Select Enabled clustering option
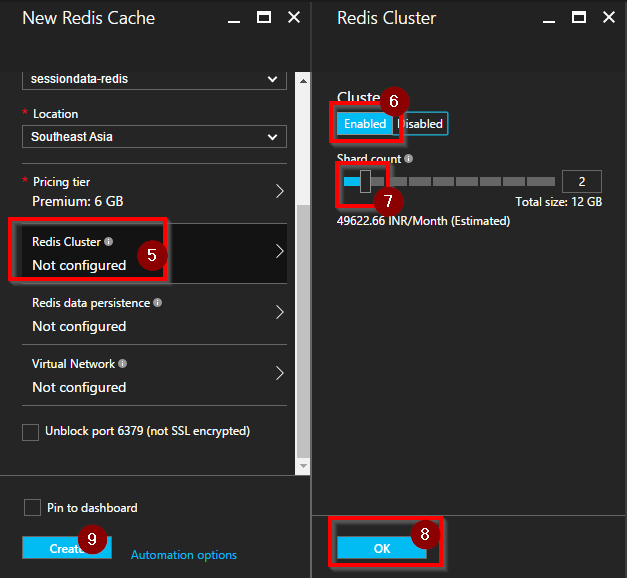 point(365,124)
